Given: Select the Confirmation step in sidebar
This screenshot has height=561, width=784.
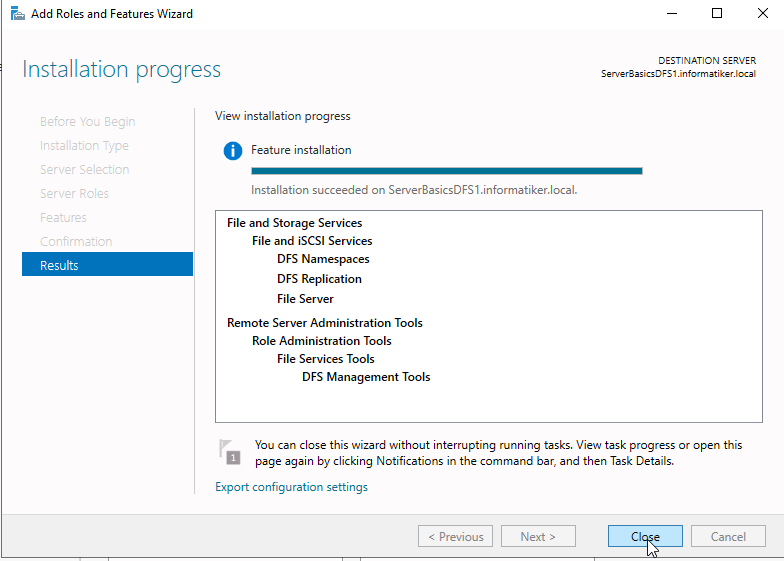Looking at the screenshot, I should coord(76,242).
